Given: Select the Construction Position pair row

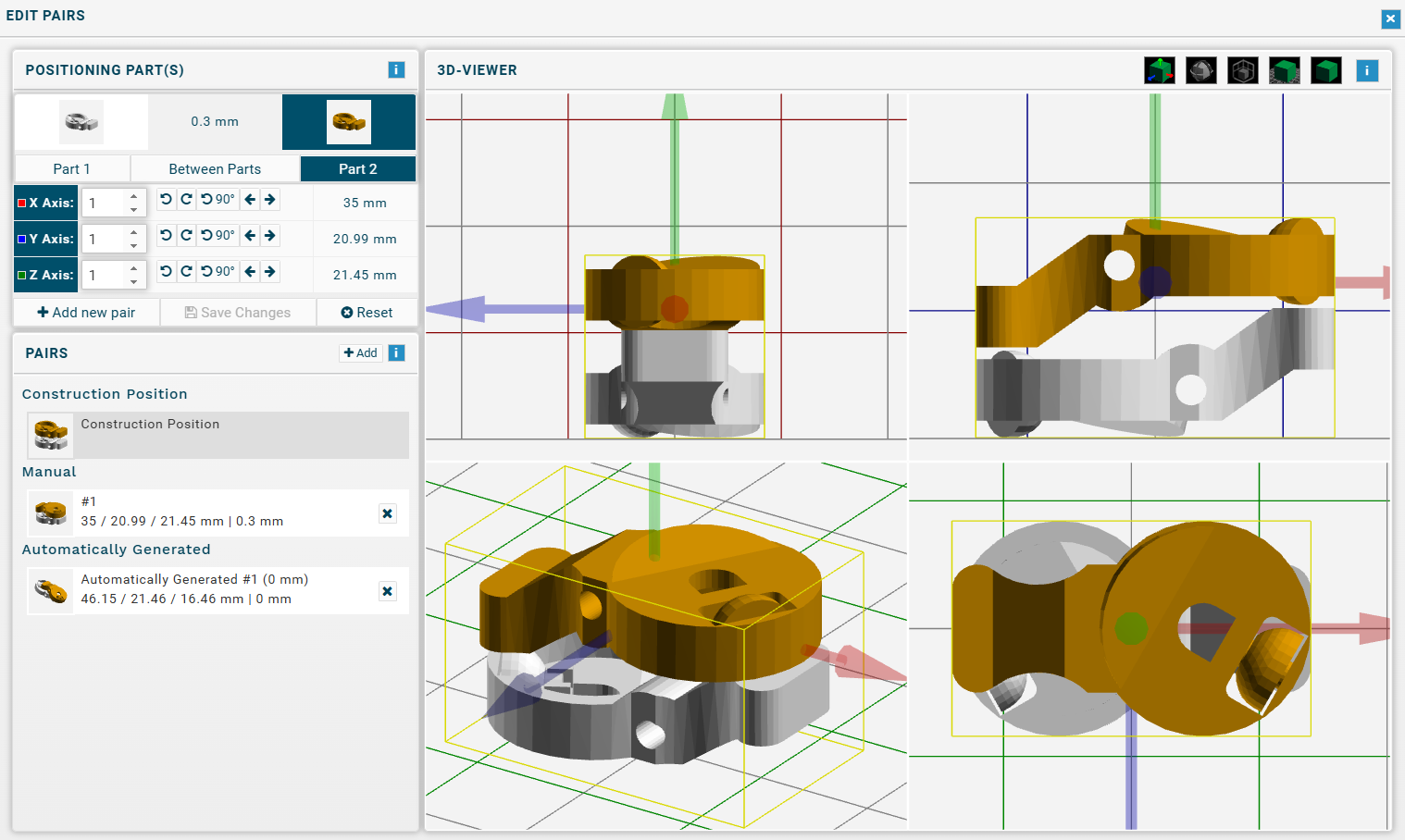Looking at the screenshot, I should click(x=218, y=435).
